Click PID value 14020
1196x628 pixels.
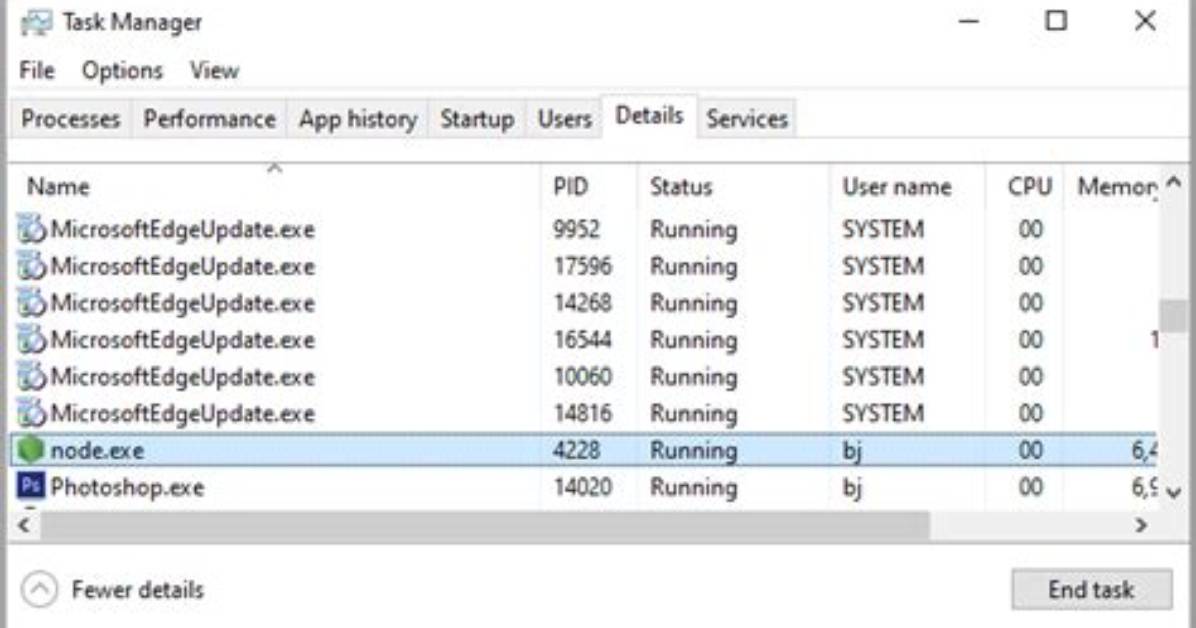click(x=583, y=487)
